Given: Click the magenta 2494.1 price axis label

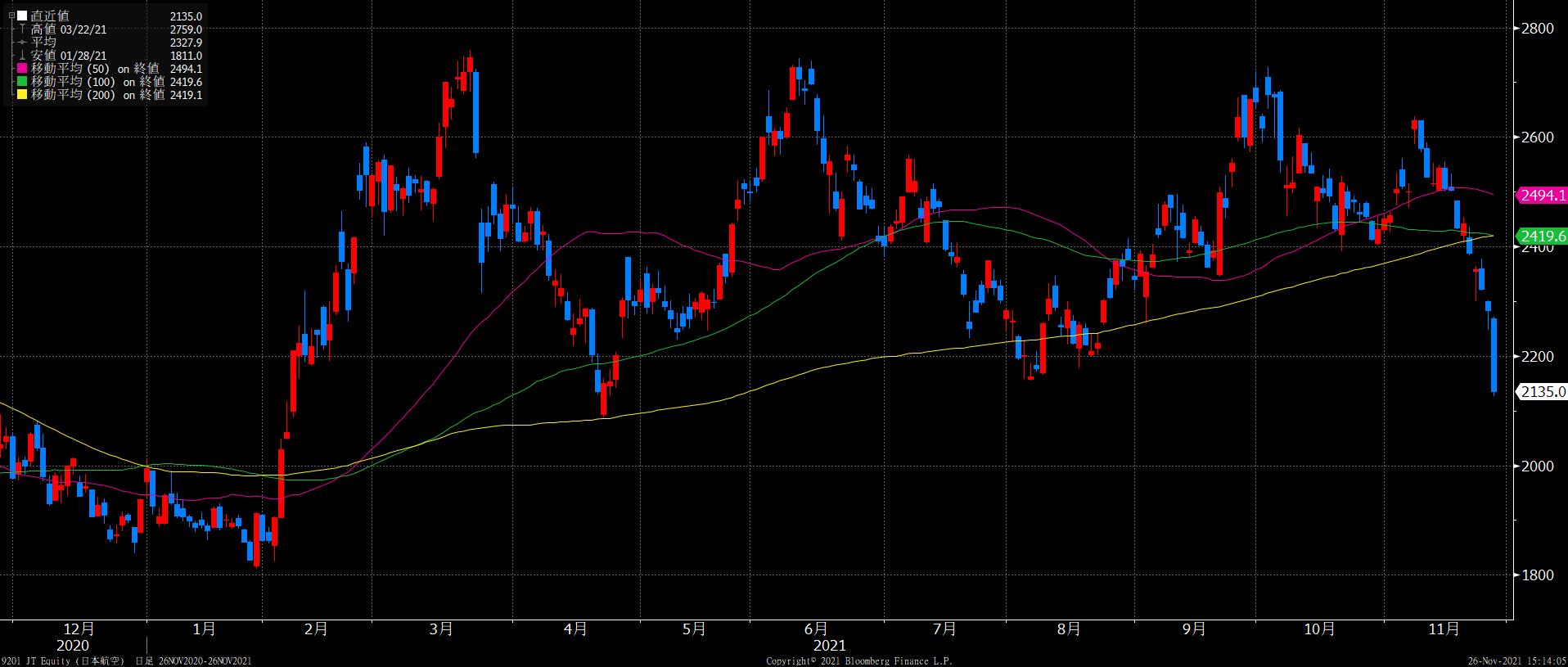Looking at the screenshot, I should coord(1542,195).
